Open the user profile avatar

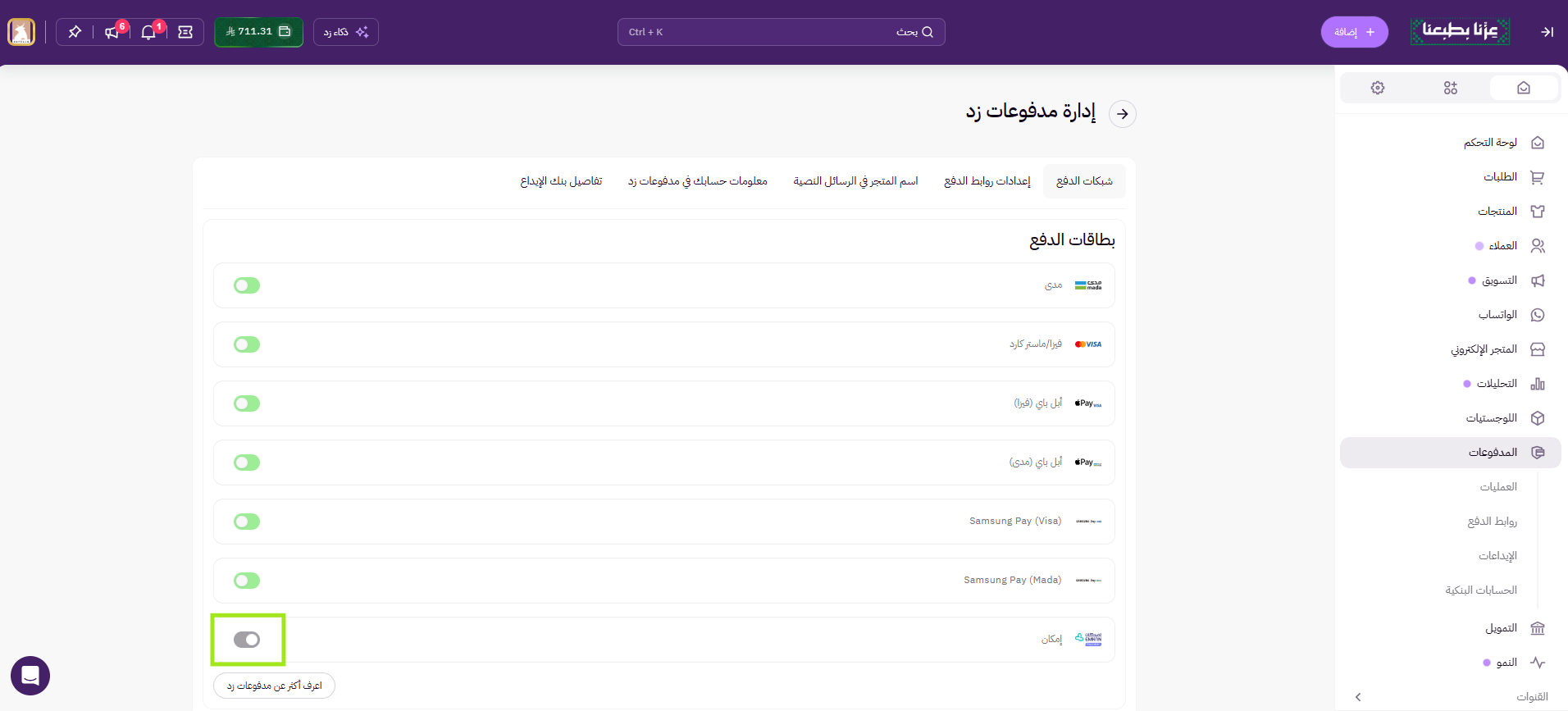point(21,32)
